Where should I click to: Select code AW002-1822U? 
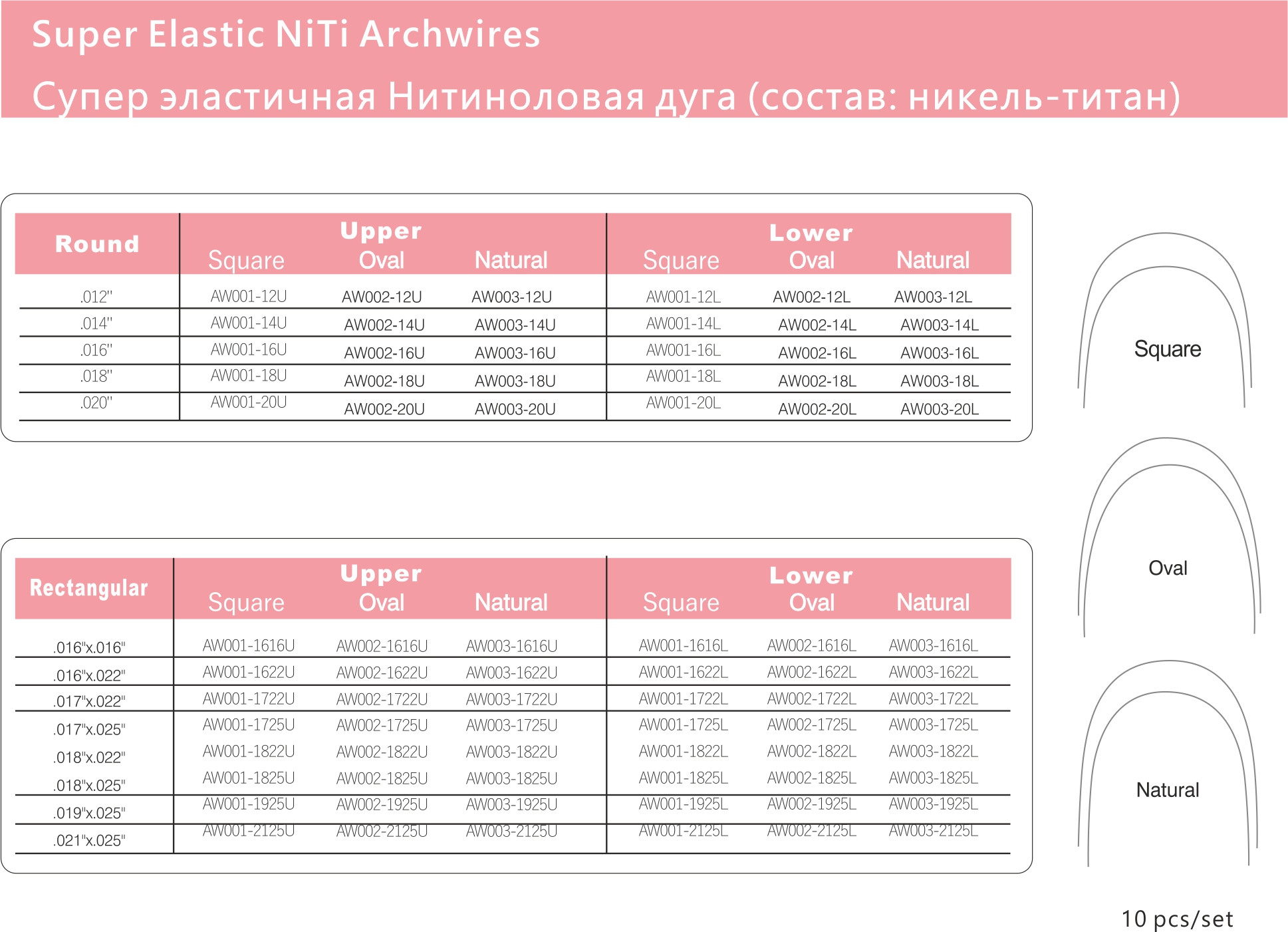[382, 752]
